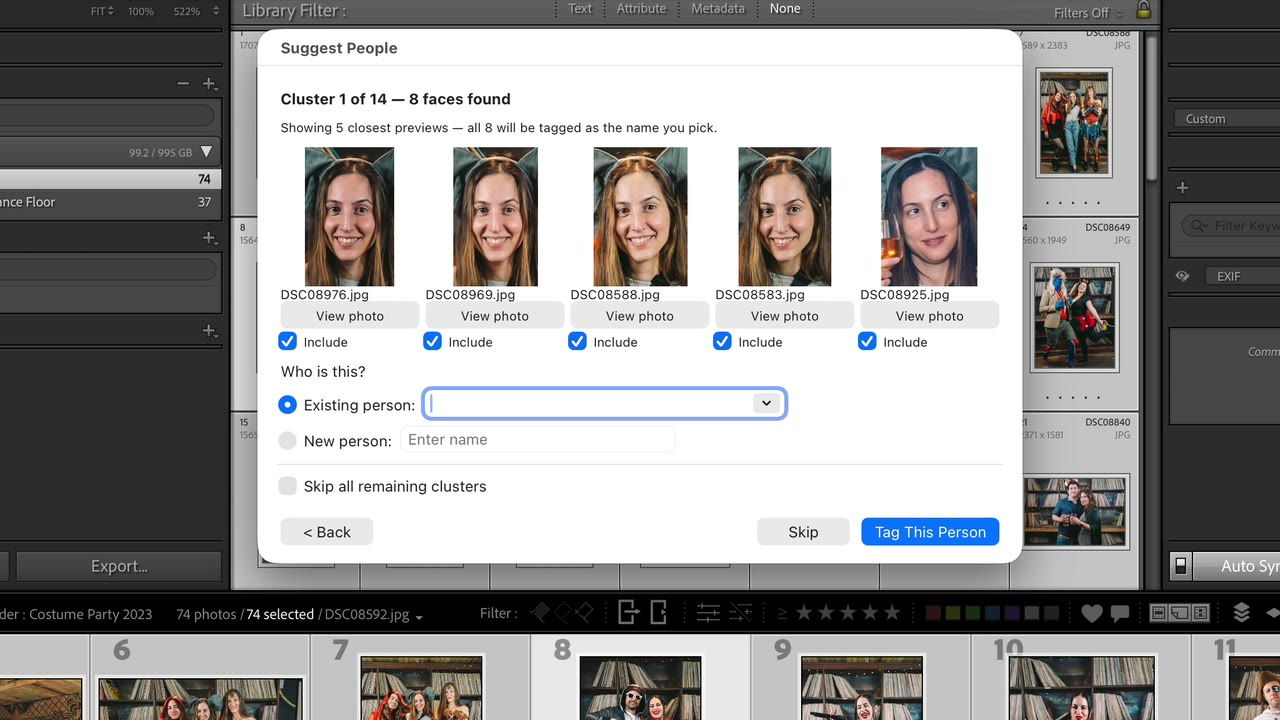Open the Filters Off preset dropdown

pyautogui.click(x=1088, y=13)
